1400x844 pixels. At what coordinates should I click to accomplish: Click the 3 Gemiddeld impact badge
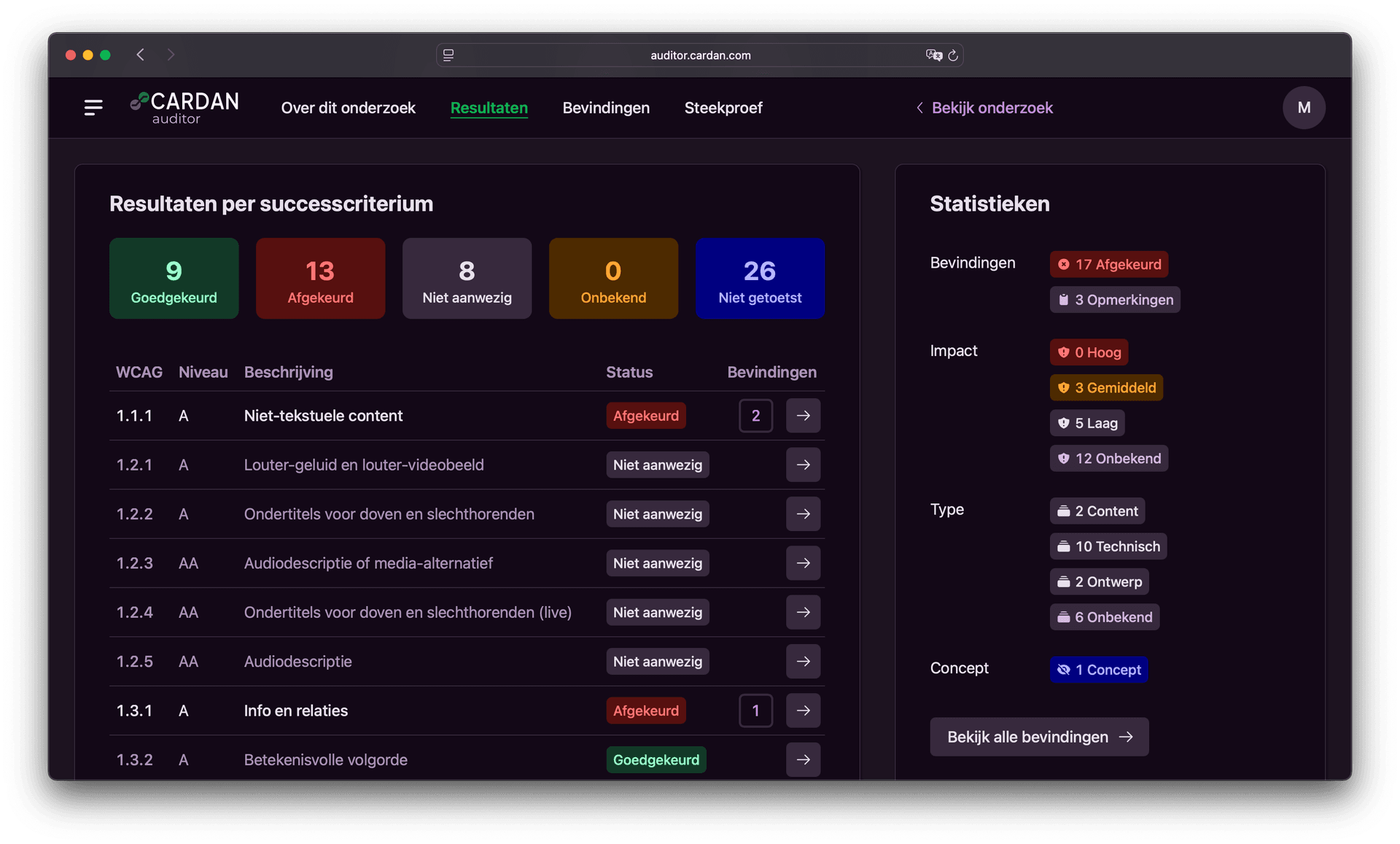(1106, 388)
